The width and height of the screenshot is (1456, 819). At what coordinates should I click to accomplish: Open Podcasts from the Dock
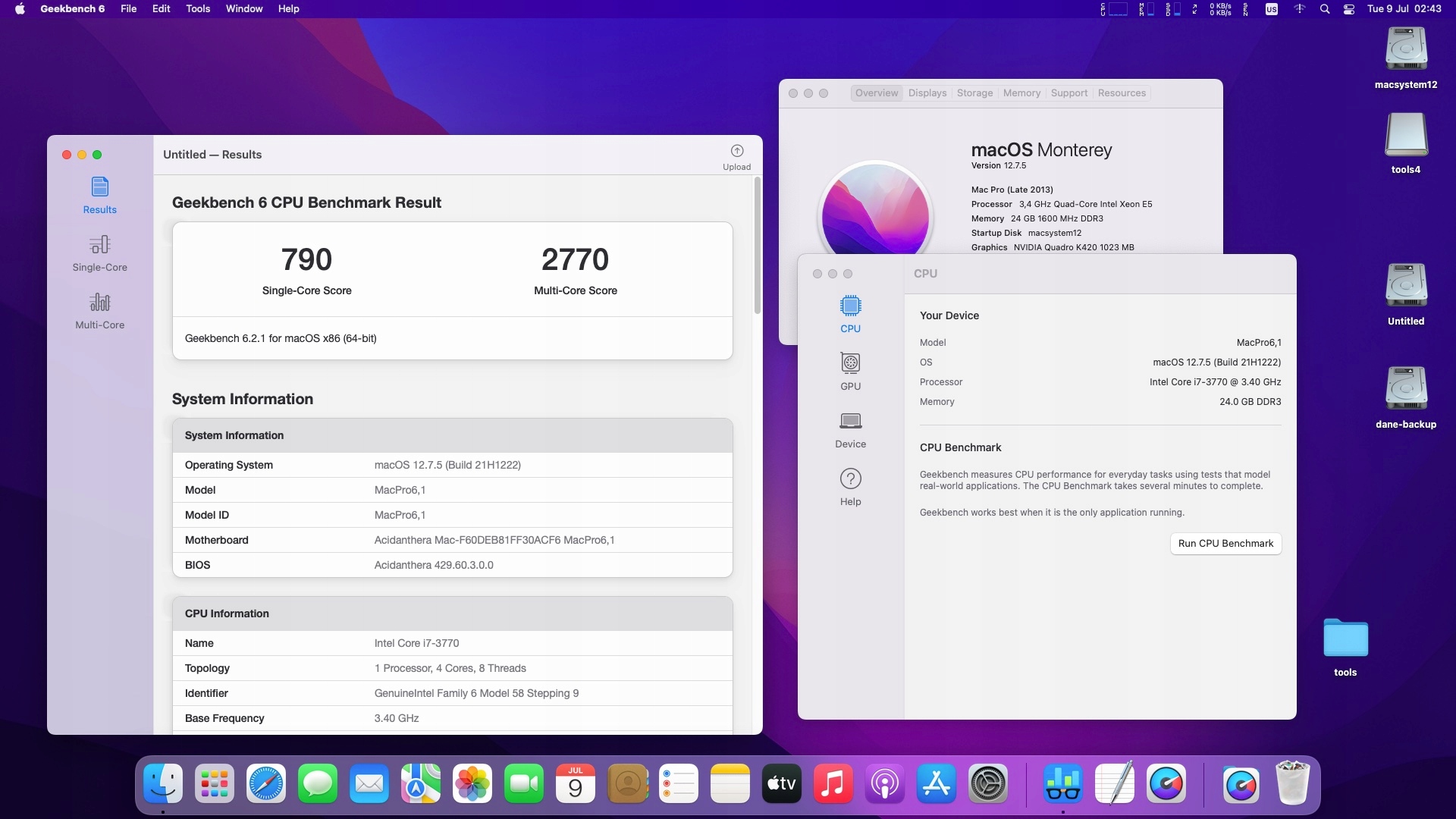click(x=885, y=784)
